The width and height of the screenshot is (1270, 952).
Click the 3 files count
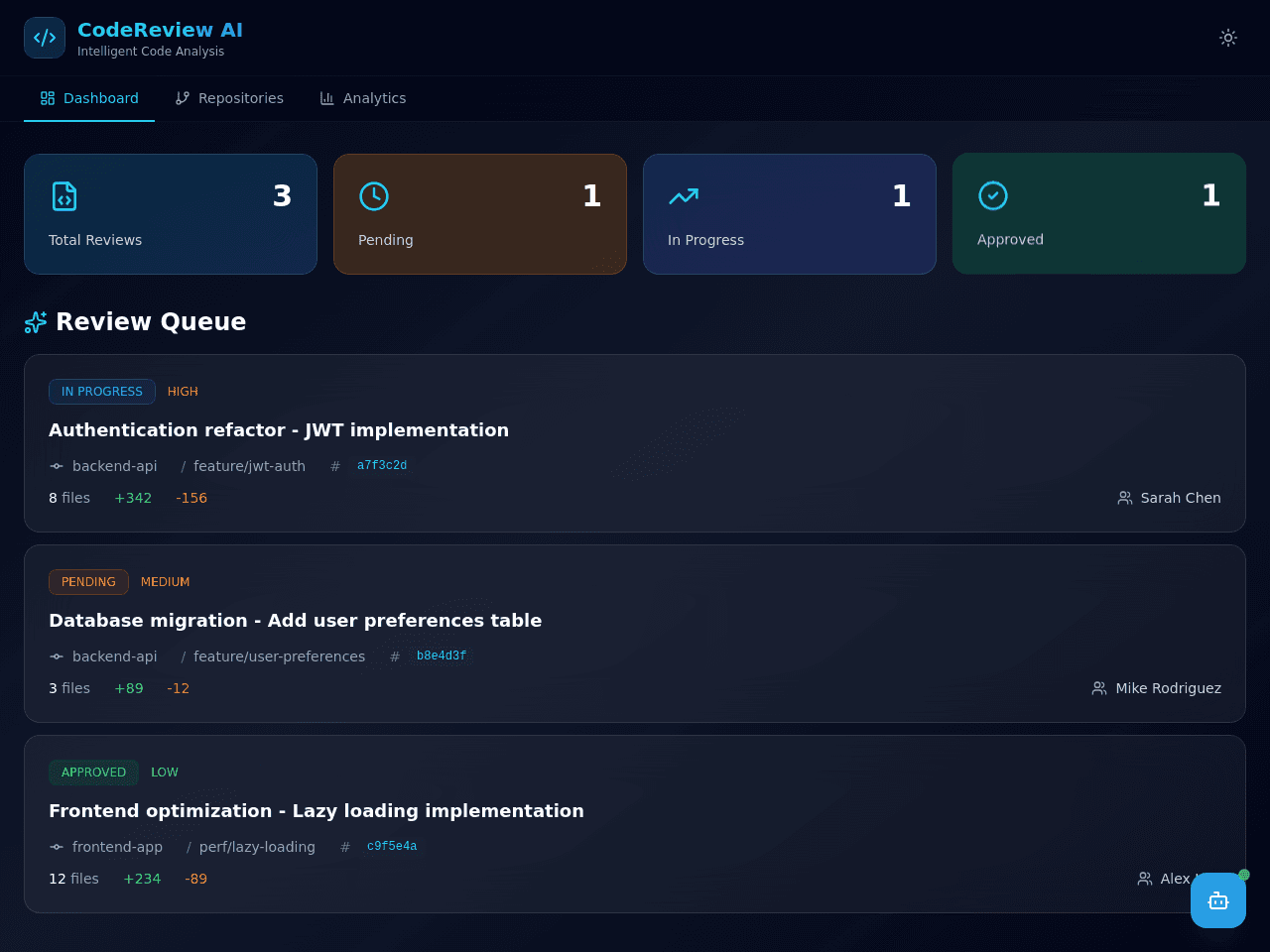click(69, 688)
